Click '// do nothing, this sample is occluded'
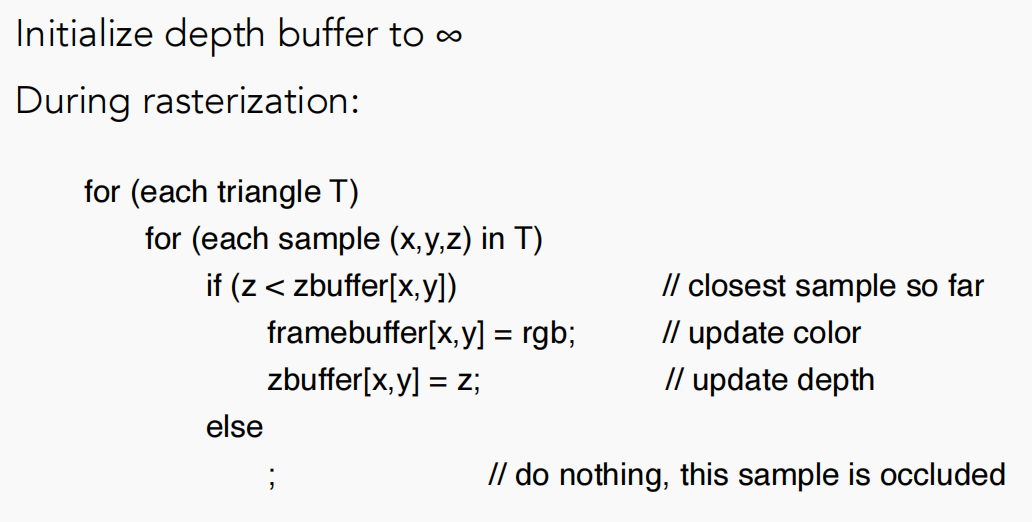1032x522 pixels. [x=747, y=475]
